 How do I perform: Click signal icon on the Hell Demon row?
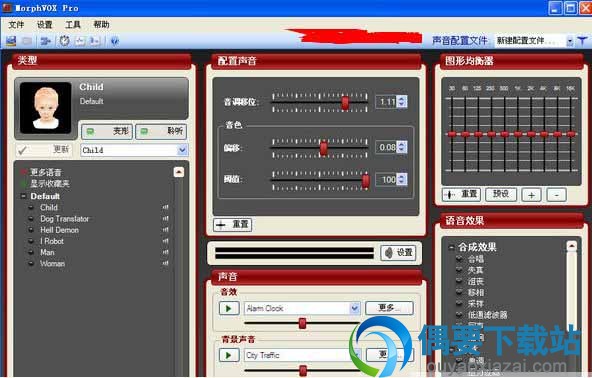(x=165, y=230)
